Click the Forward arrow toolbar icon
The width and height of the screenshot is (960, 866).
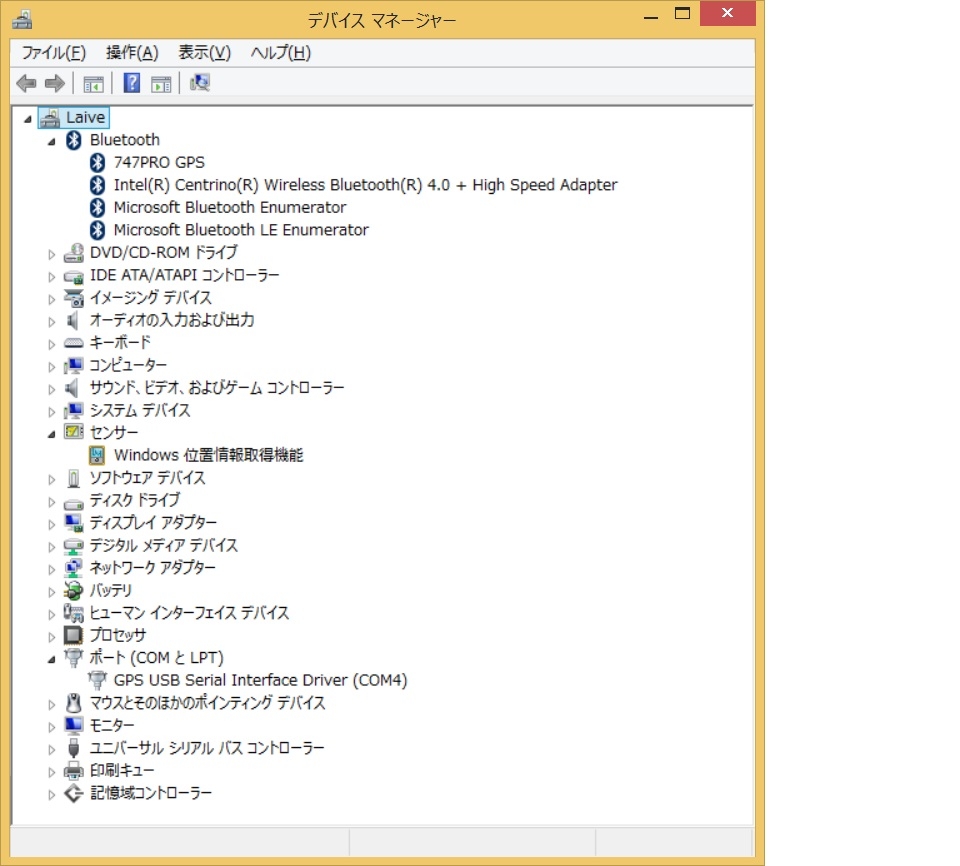[55, 83]
